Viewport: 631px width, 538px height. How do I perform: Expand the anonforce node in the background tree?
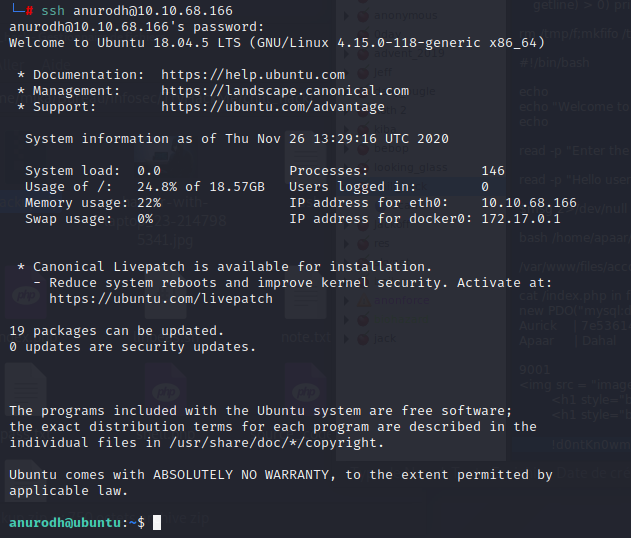coord(346,301)
